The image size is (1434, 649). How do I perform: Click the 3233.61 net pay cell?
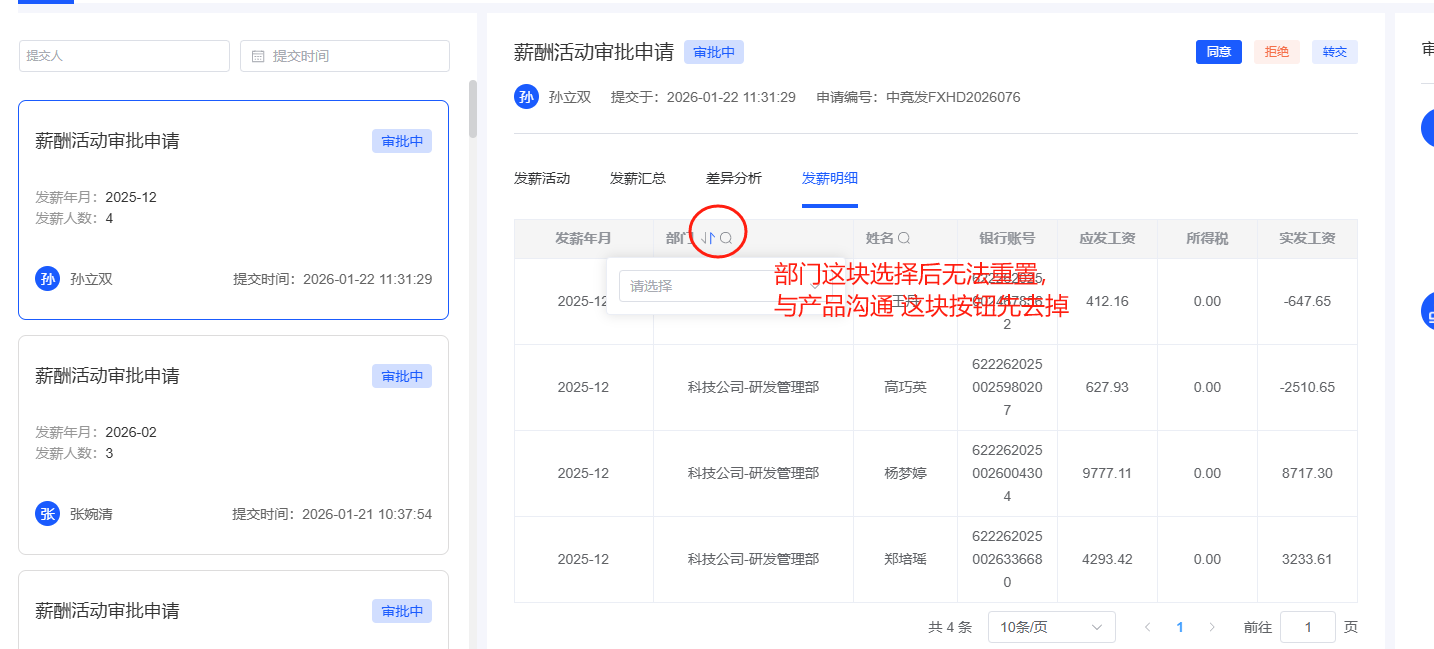click(x=1307, y=559)
